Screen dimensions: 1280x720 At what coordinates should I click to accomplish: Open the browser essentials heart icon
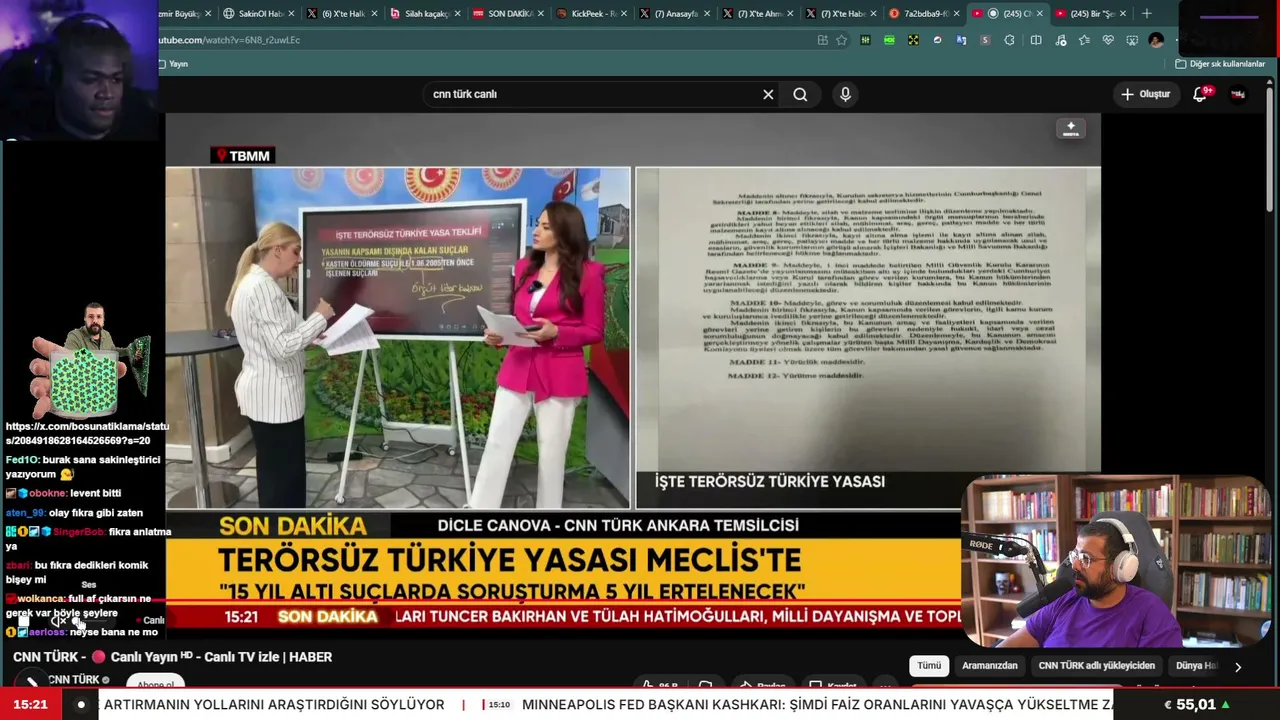point(1108,40)
